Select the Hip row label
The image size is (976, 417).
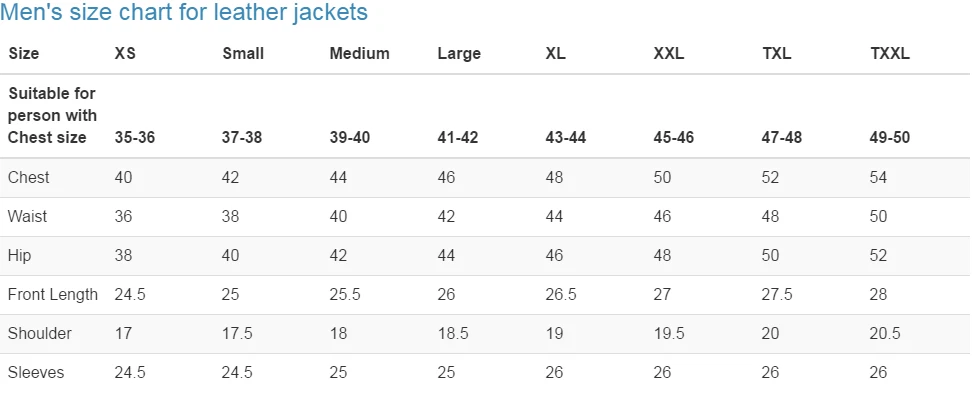click(x=19, y=256)
